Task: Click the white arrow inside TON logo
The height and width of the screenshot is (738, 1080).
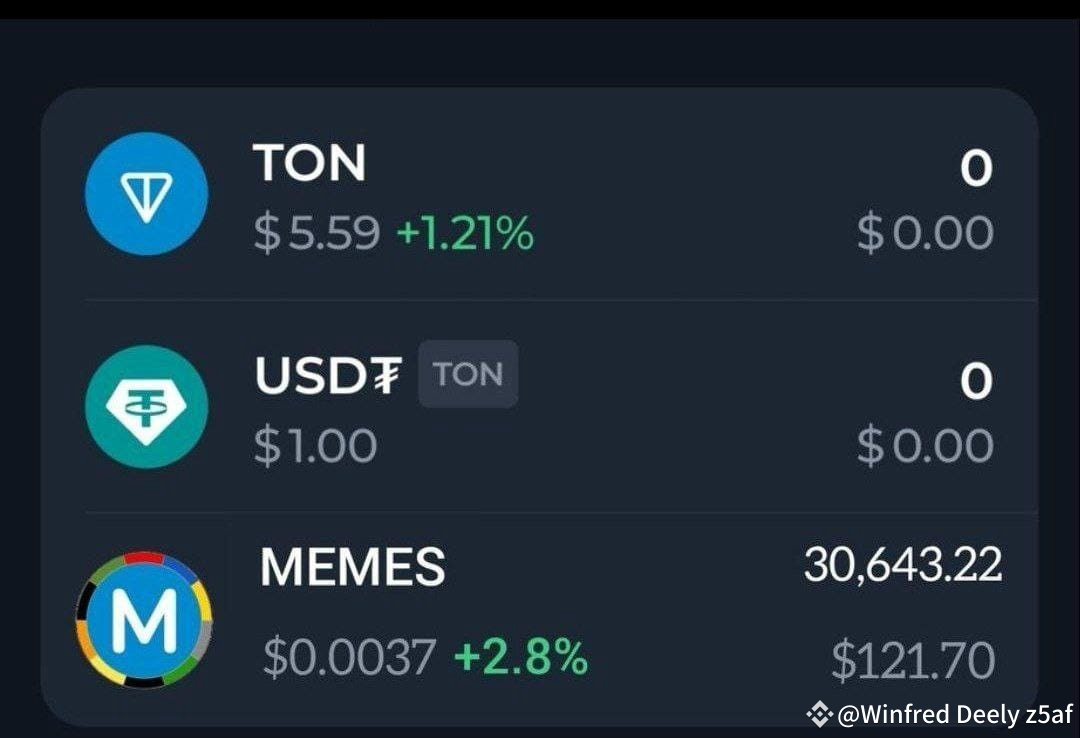Action: coord(146,194)
